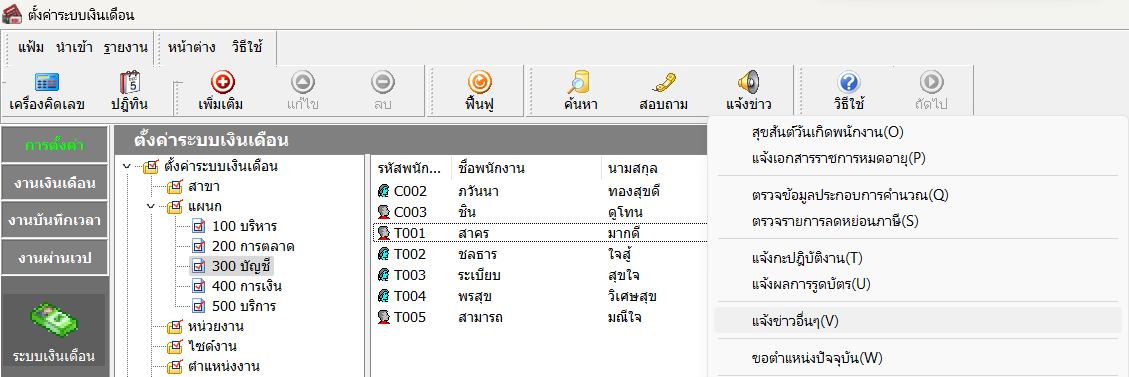
Task: Select employee name พรสุข
Action: pos(475,296)
